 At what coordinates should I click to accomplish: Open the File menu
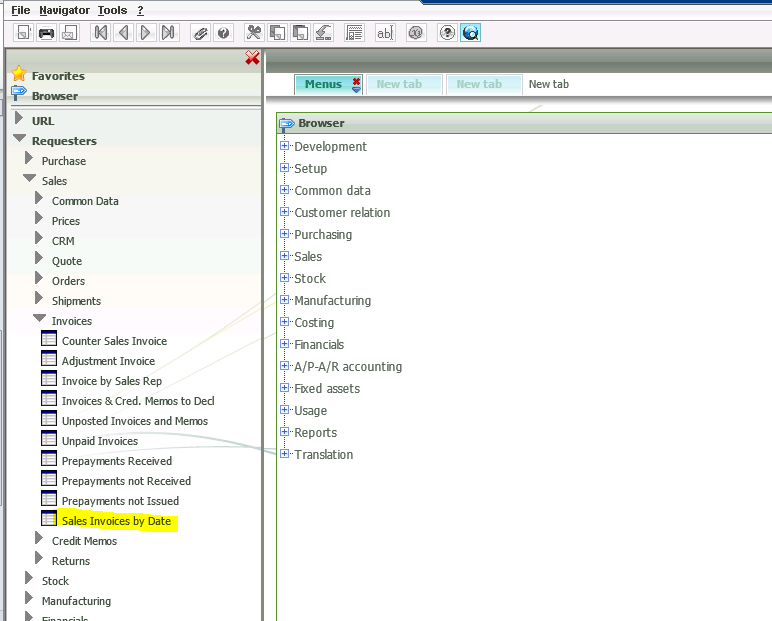(20, 9)
